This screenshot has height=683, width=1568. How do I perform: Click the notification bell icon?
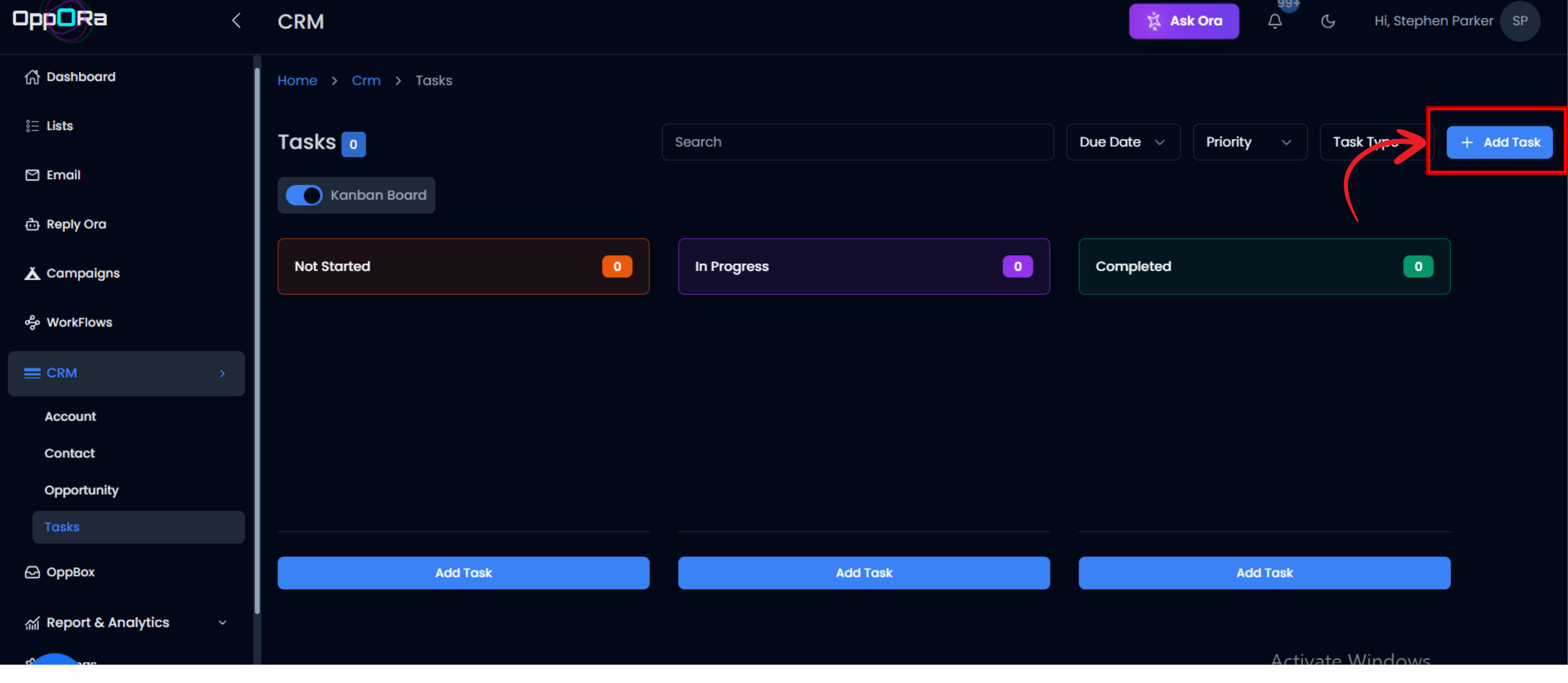(x=1275, y=21)
